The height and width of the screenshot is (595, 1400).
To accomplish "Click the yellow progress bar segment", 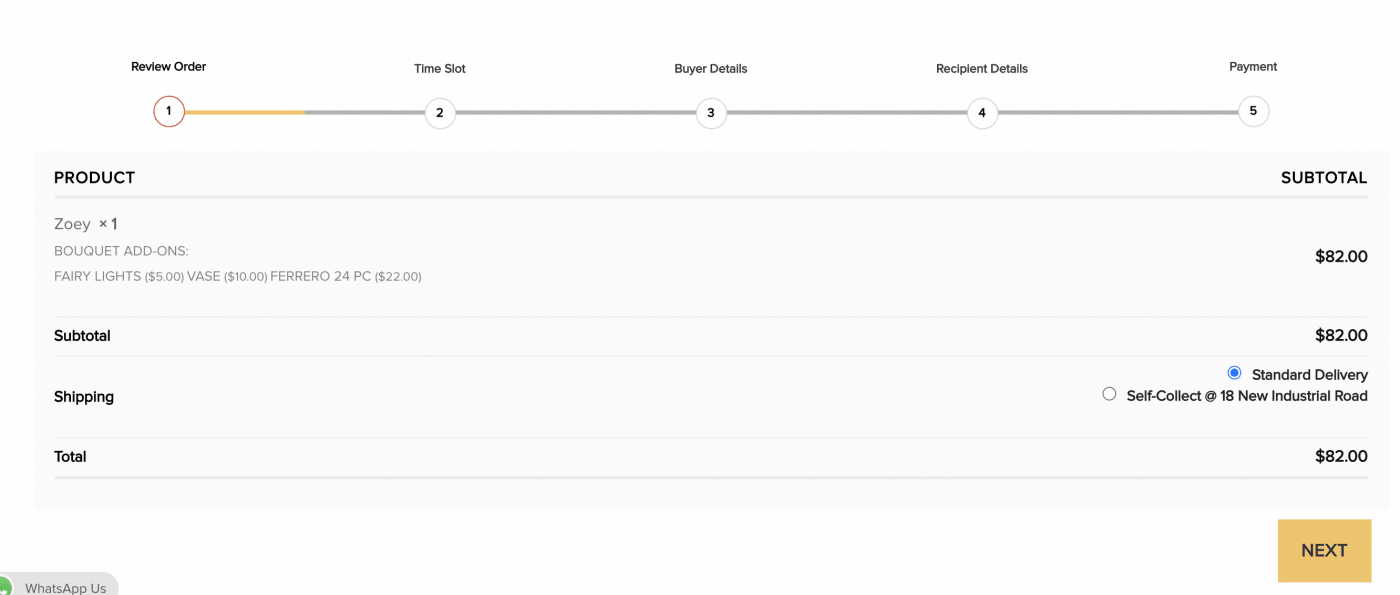I will pyautogui.click(x=245, y=112).
